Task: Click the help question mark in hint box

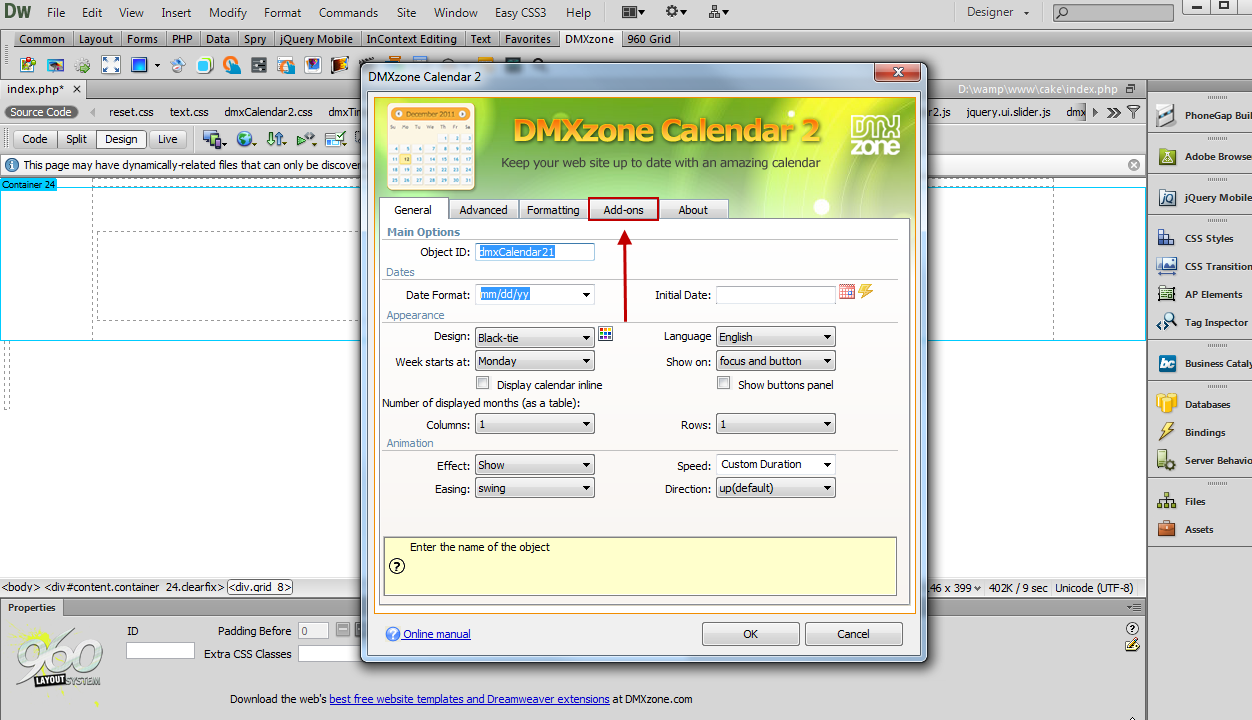Action: coord(396,566)
